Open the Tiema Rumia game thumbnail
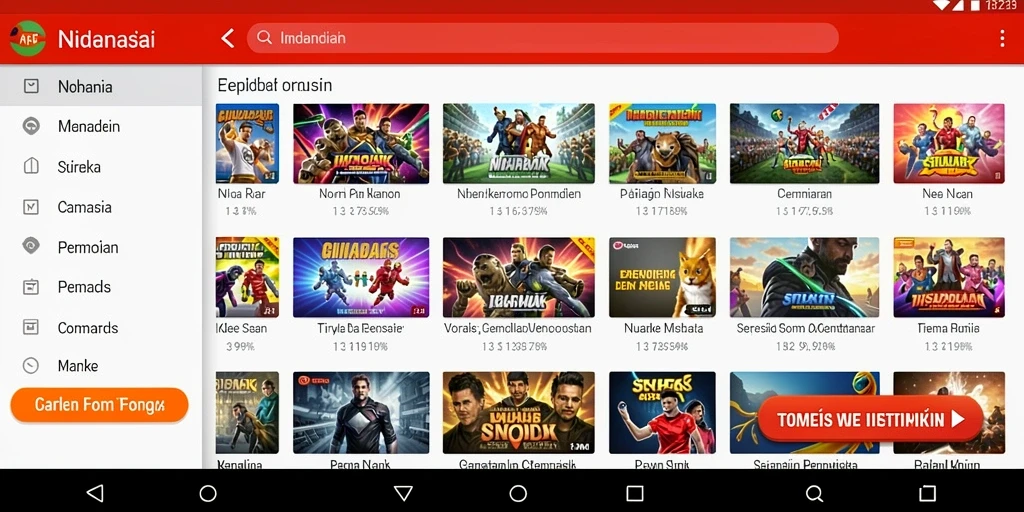Screen dimensions: 1024x512 pos(949,278)
